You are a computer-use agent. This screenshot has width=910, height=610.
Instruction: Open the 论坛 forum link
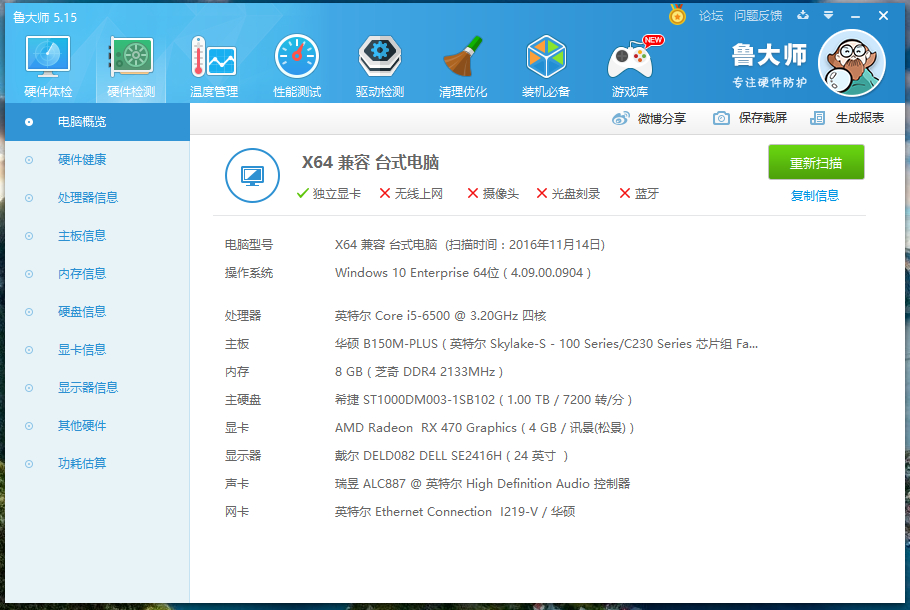pos(711,16)
